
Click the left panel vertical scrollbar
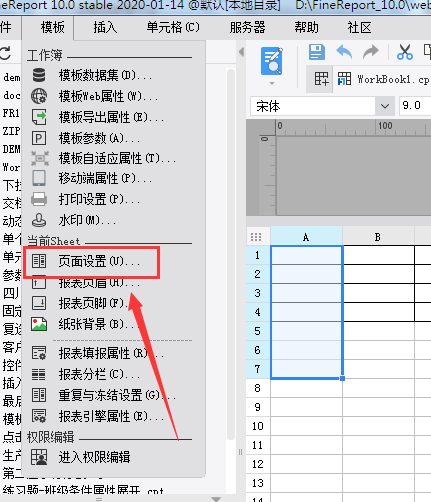pyautogui.click(x=231, y=253)
